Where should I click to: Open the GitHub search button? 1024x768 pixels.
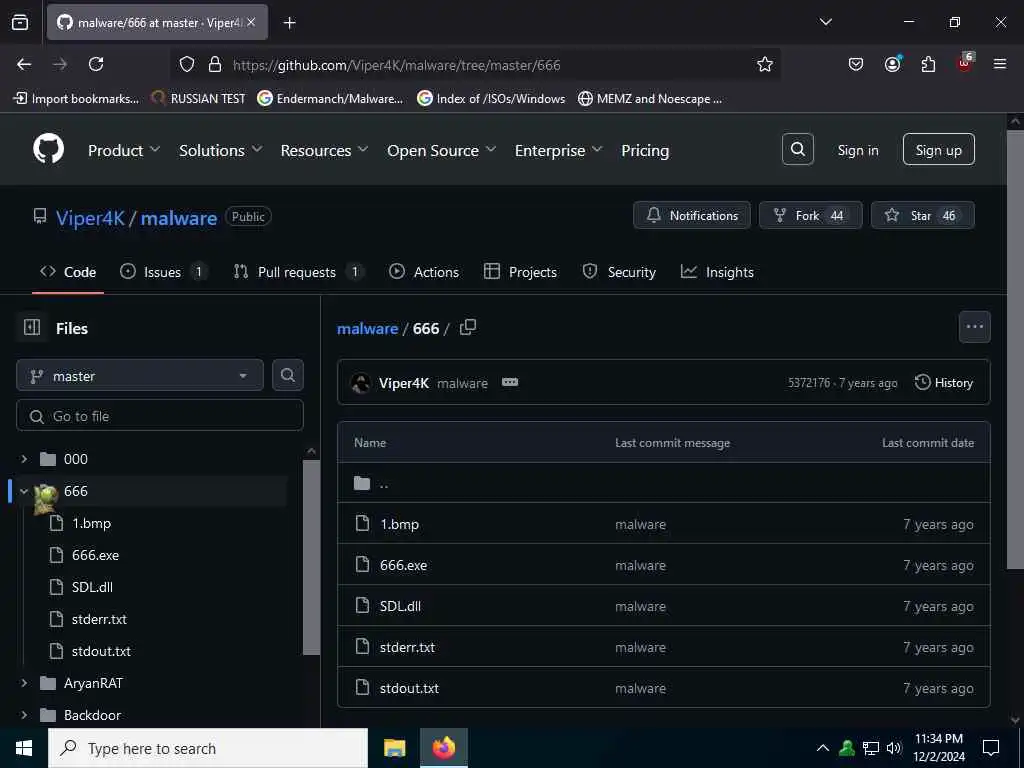tap(797, 150)
